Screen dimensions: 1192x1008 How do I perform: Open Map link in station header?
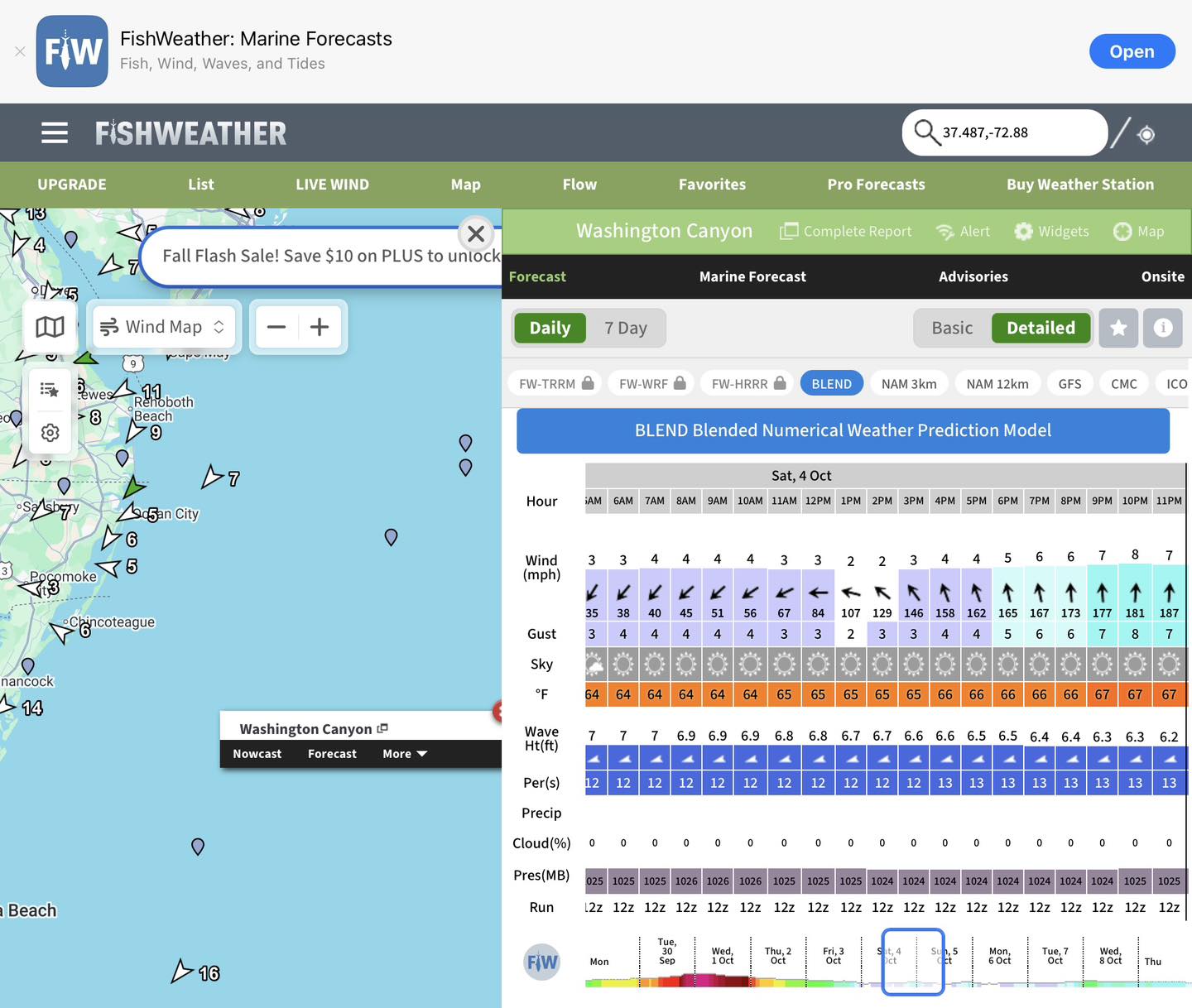pos(1139,232)
